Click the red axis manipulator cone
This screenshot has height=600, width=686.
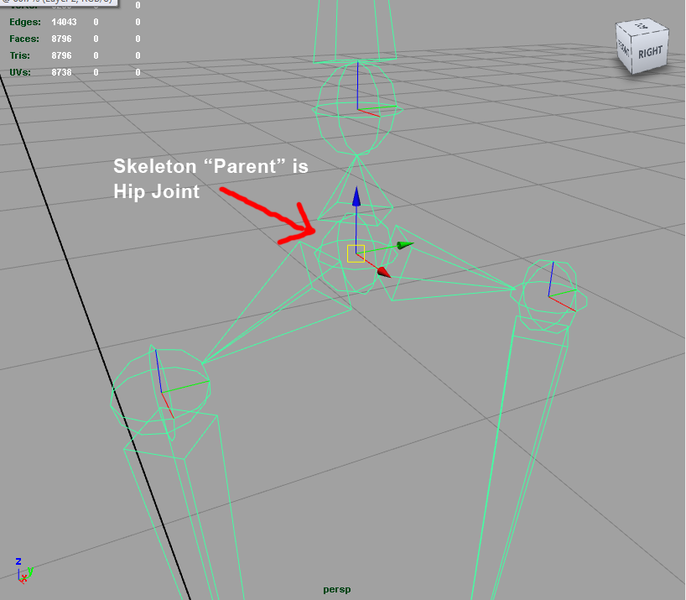click(x=384, y=271)
